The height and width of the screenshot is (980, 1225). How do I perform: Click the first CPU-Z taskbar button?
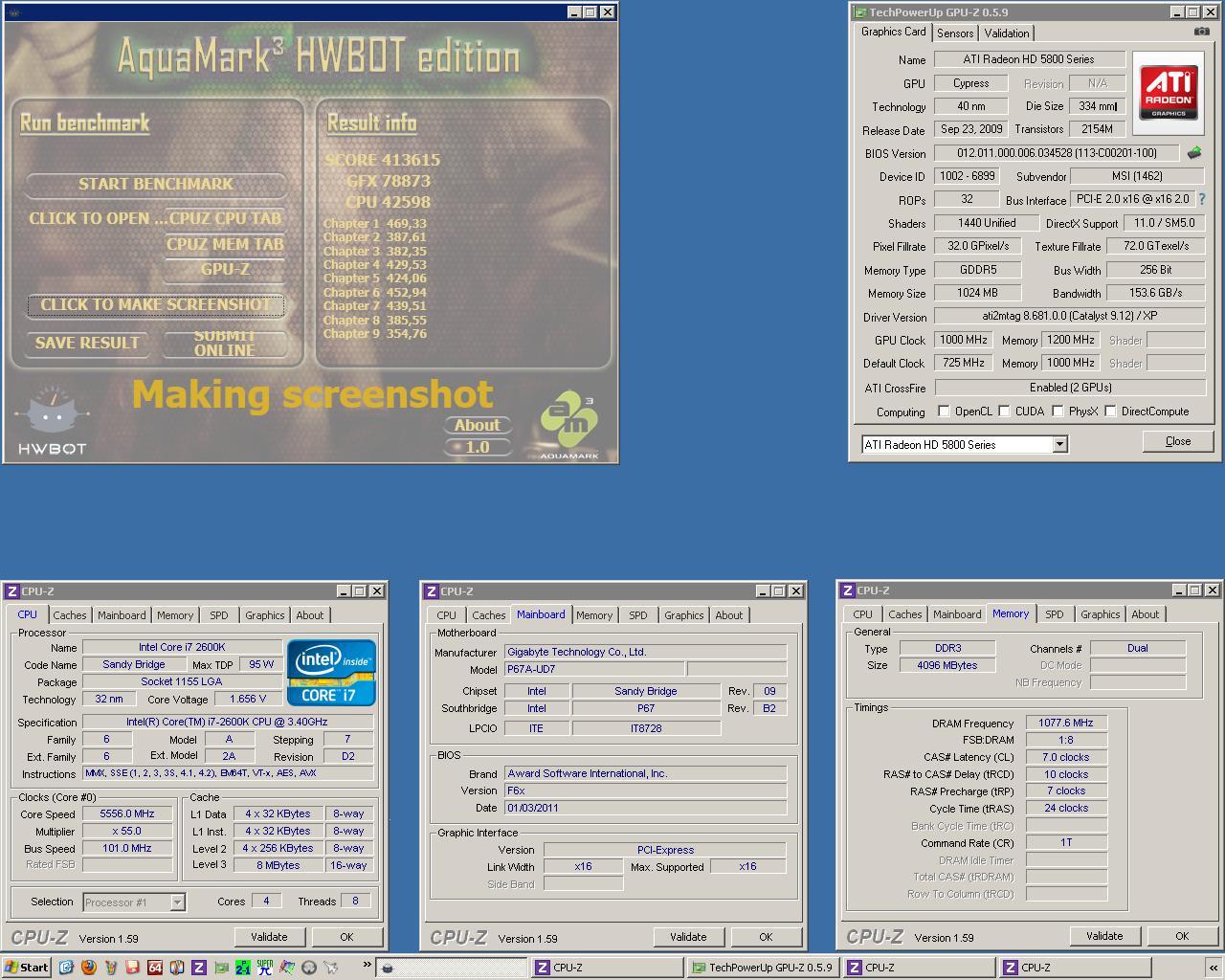pos(608,968)
